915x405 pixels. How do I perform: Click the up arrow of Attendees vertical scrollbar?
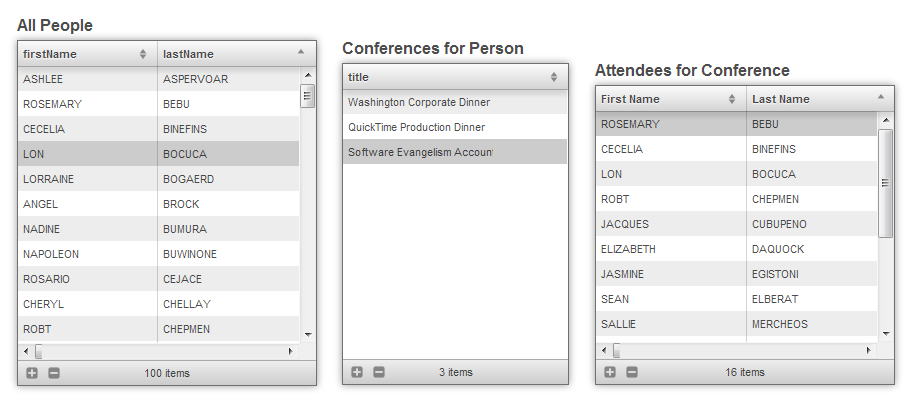pyautogui.click(x=885, y=120)
